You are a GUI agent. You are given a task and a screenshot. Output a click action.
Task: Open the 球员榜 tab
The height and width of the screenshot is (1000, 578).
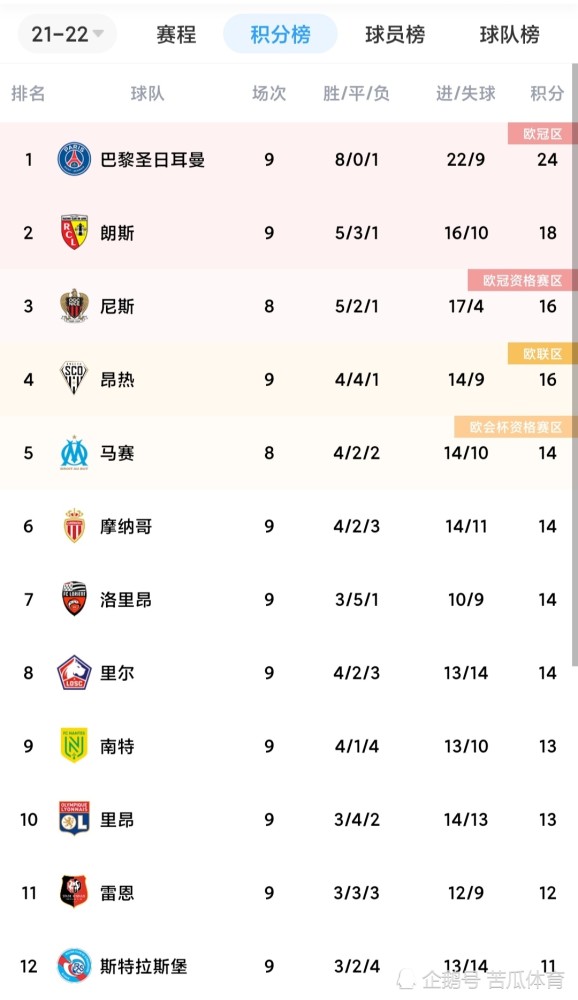395,34
